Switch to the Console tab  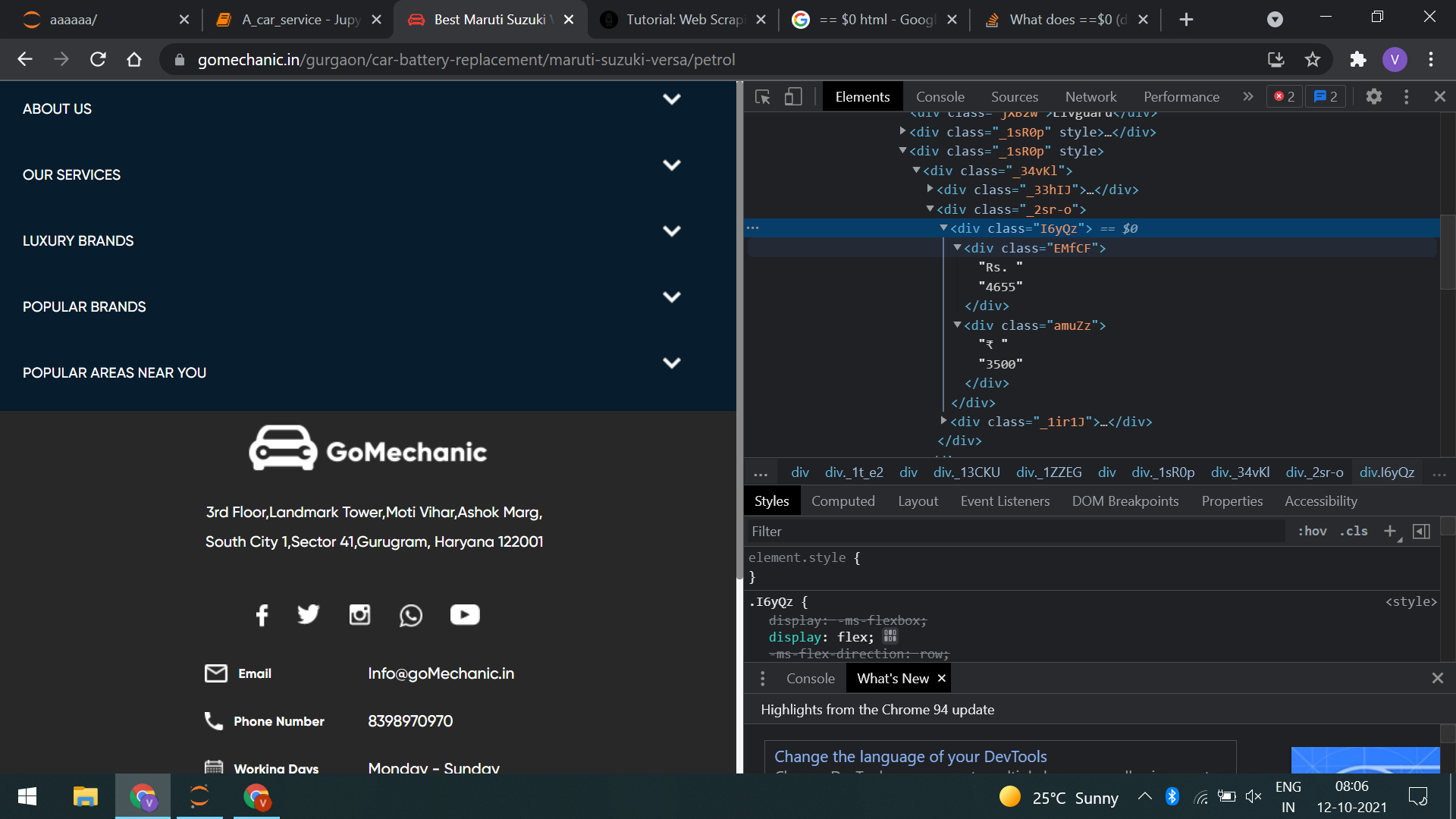(940, 96)
